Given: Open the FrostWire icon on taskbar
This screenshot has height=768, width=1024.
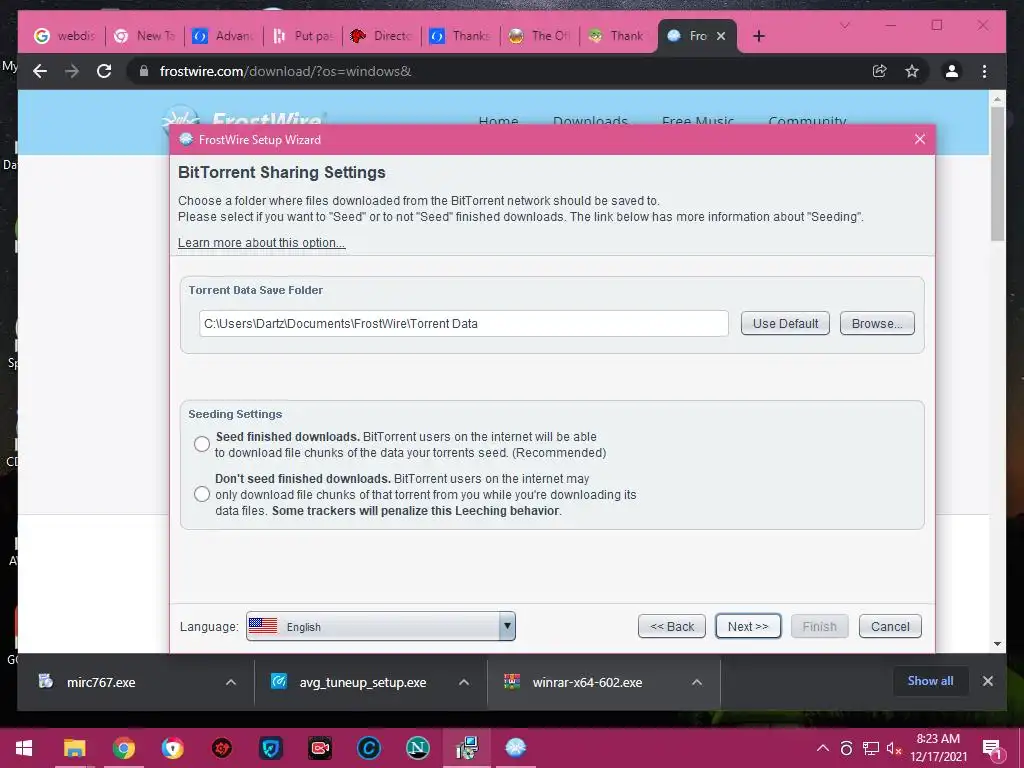Looking at the screenshot, I should pyautogui.click(x=515, y=748).
